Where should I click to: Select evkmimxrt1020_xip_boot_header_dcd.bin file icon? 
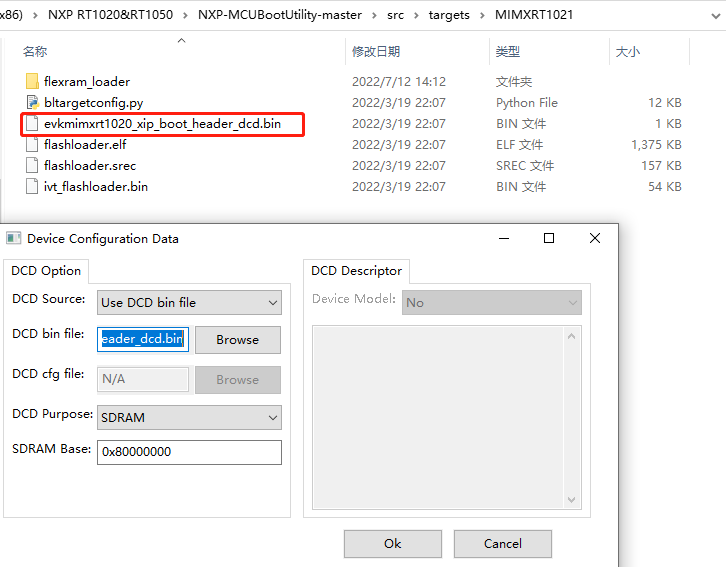[32, 124]
